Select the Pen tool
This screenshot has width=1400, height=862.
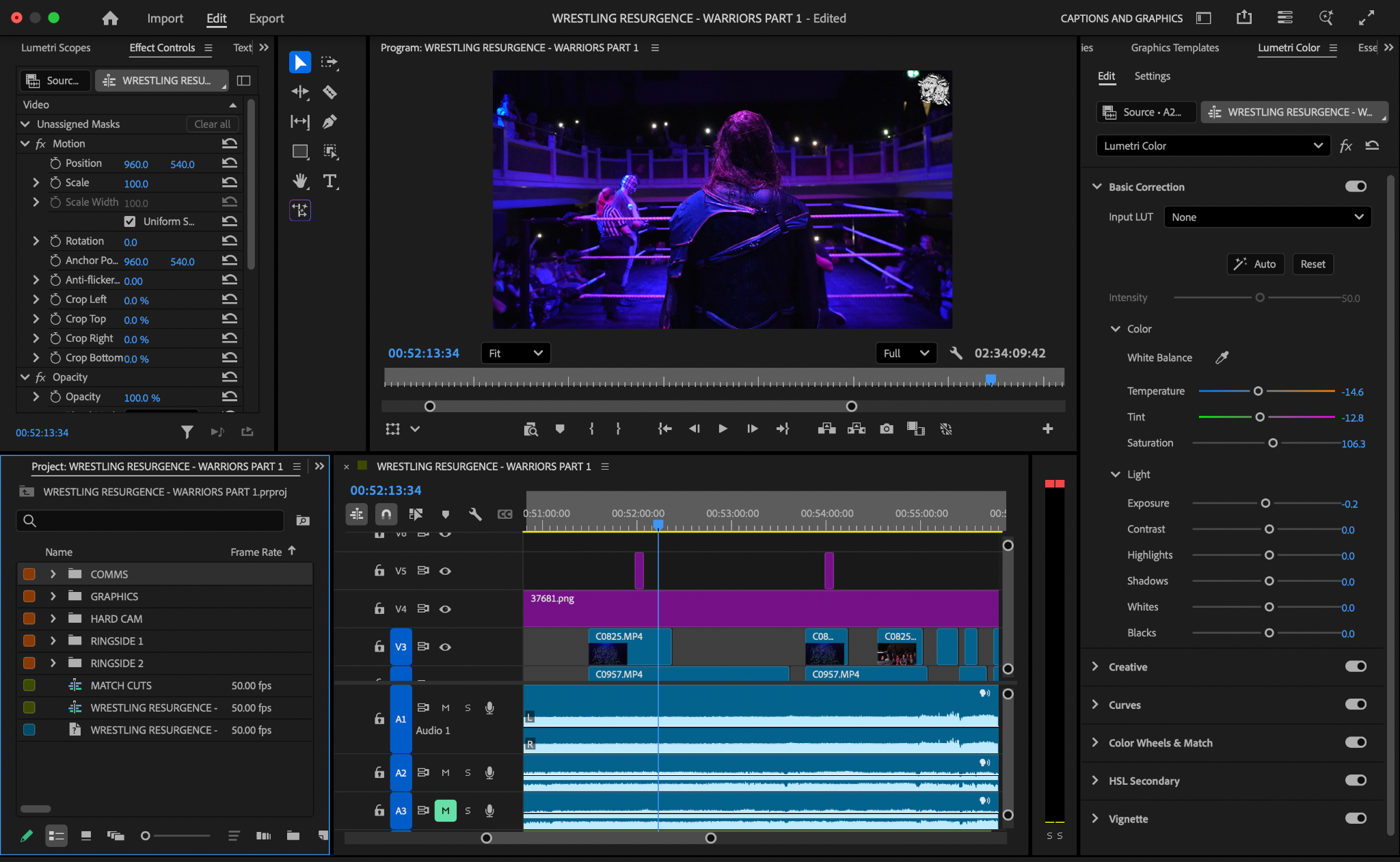coord(329,122)
